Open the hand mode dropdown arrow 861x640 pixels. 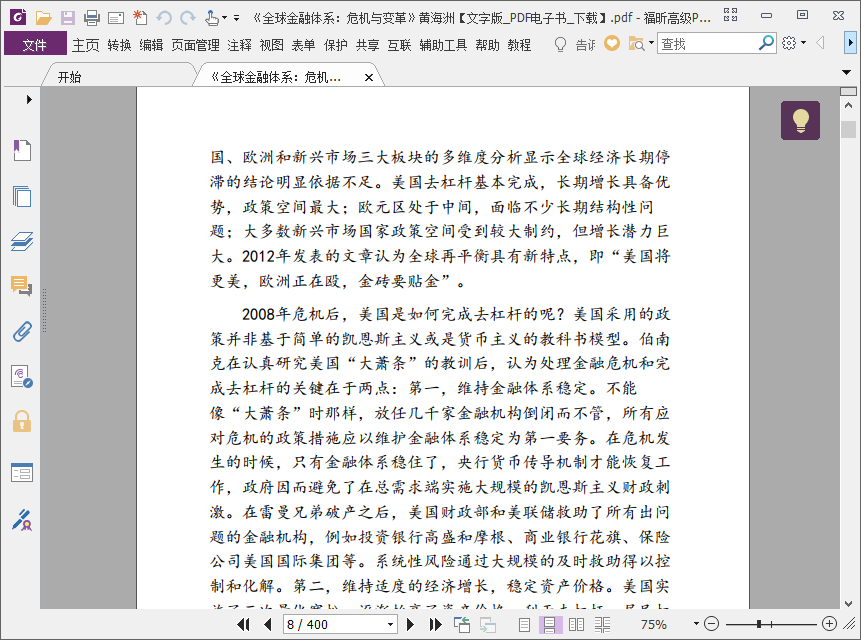pyautogui.click(x=224, y=18)
